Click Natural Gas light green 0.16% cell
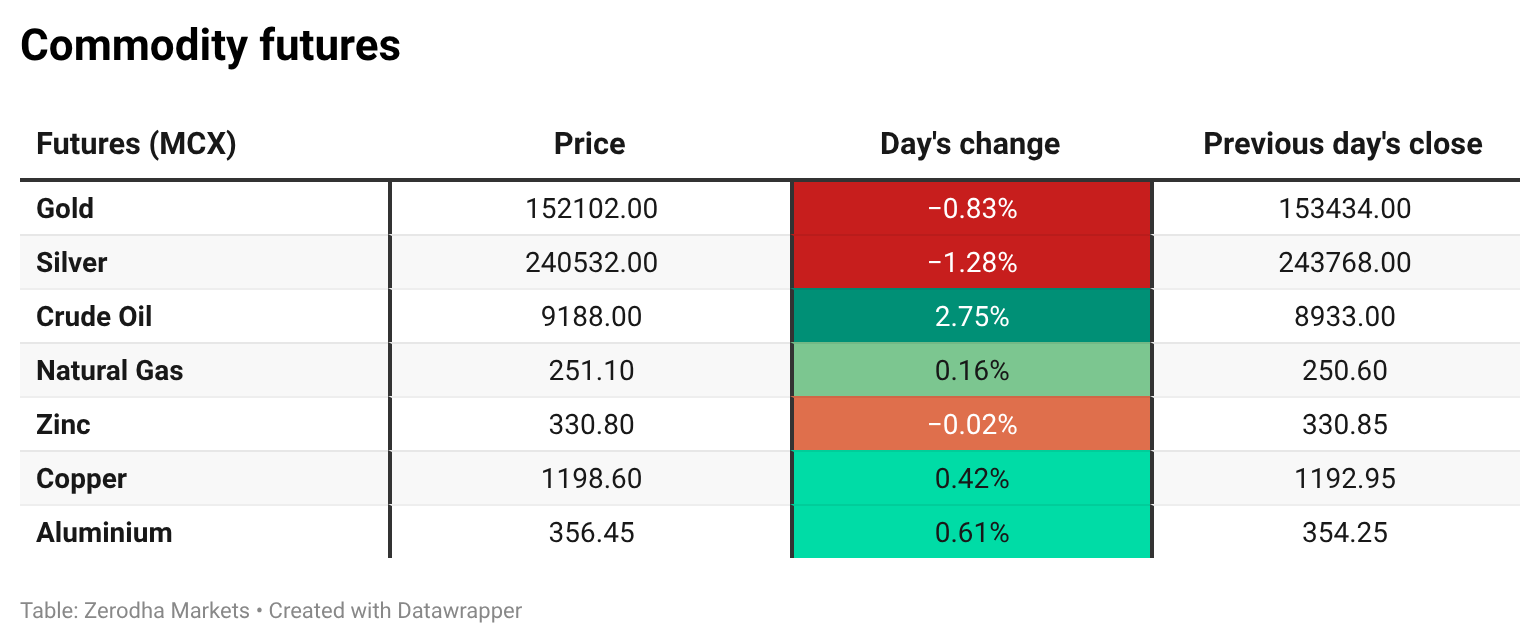Image resolution: width=1540 pixels, height=644 pixels. tap(972, 371)
